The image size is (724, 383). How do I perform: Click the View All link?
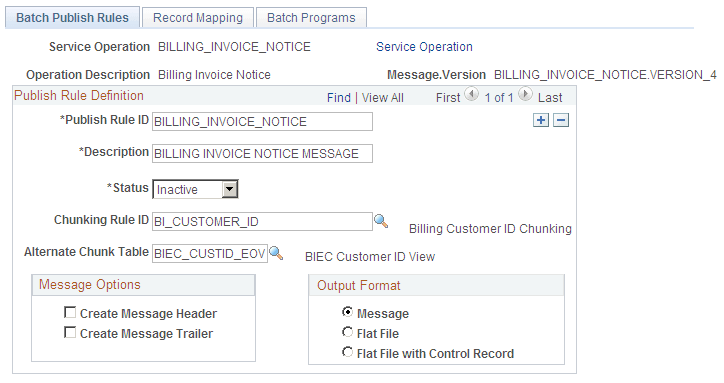382,97
